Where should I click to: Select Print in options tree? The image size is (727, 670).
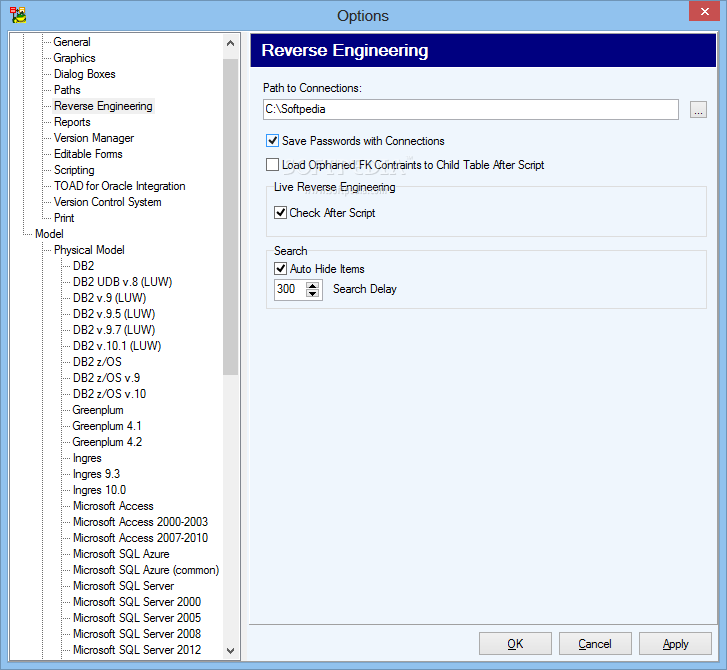click(64, 218)
